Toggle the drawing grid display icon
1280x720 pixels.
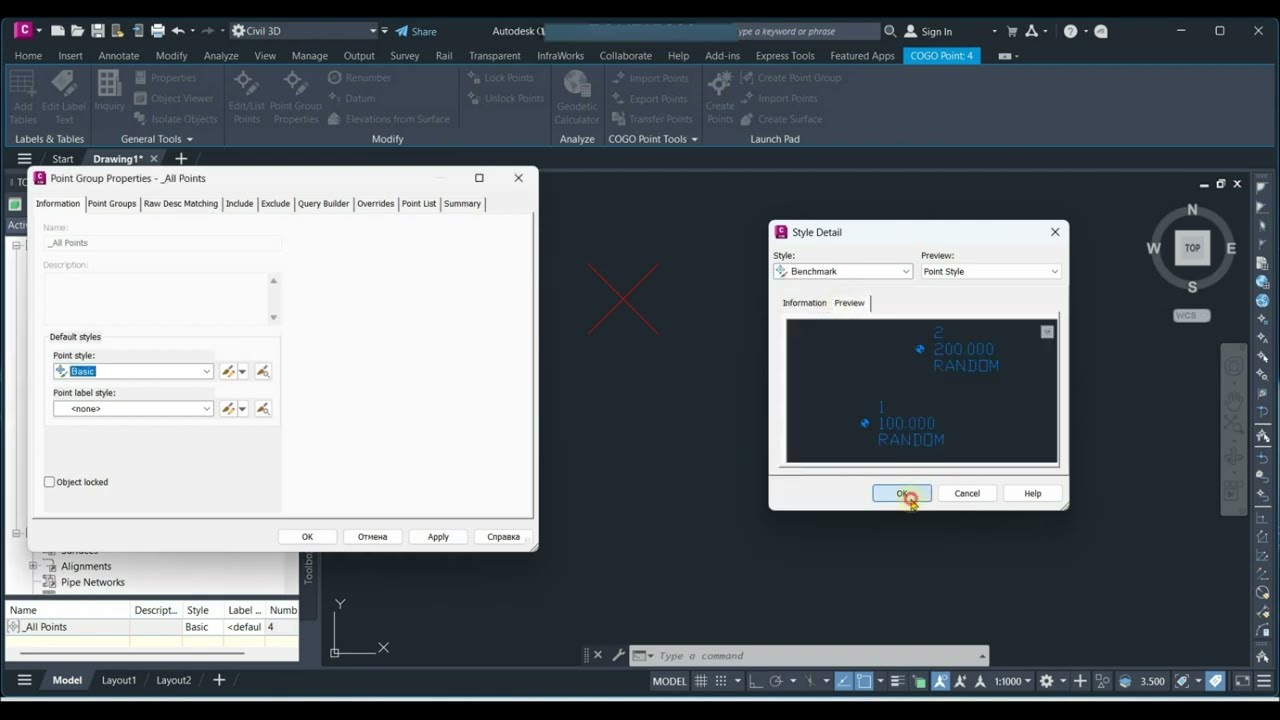click(x=701, y=681)
